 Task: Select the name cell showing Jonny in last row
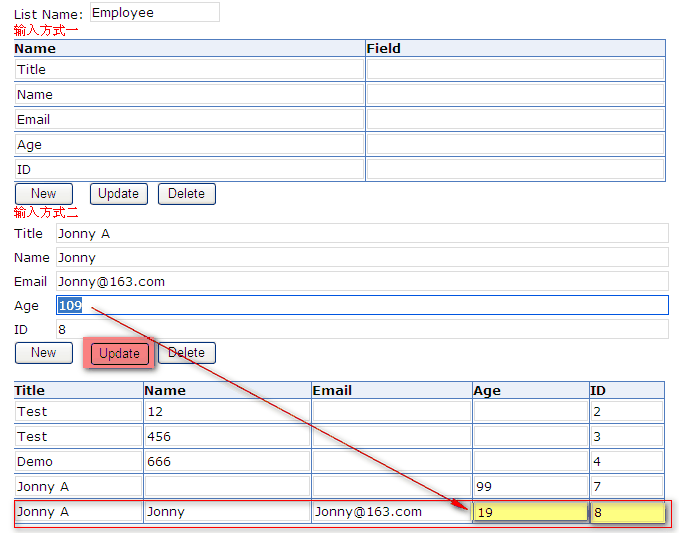[x=227, y=512]
